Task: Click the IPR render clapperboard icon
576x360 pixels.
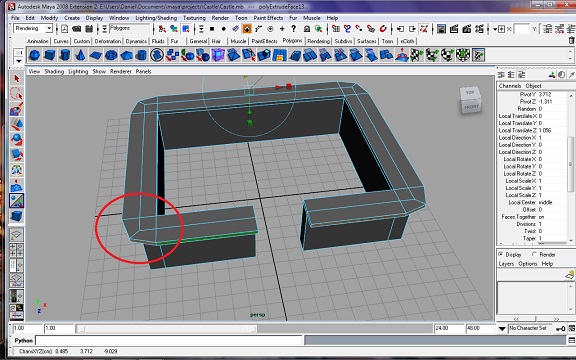Action: coord(467,29)
